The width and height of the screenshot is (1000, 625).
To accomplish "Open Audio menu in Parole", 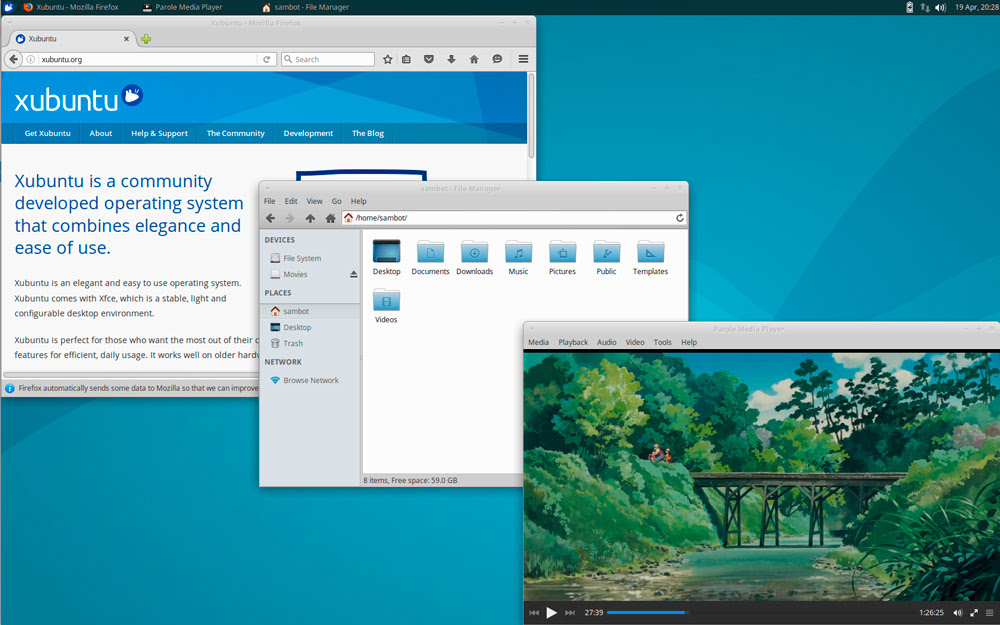I will (607, 342).
